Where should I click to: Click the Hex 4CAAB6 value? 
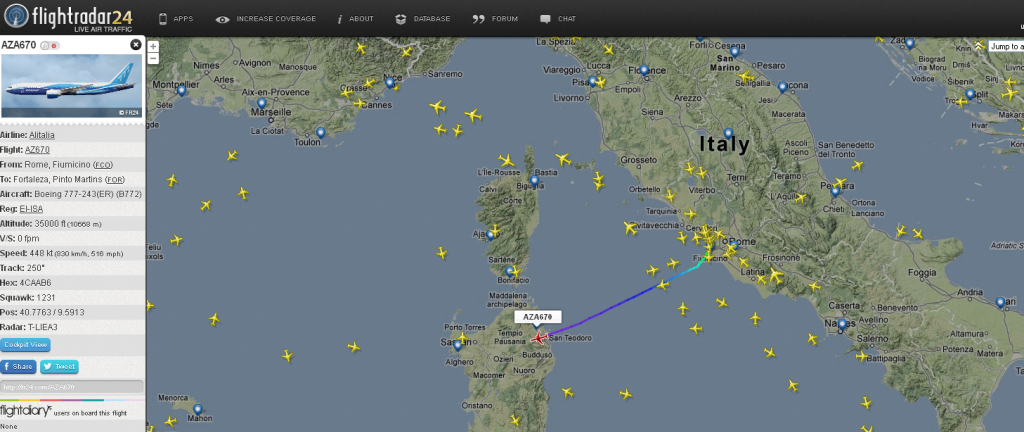(36, 283)
